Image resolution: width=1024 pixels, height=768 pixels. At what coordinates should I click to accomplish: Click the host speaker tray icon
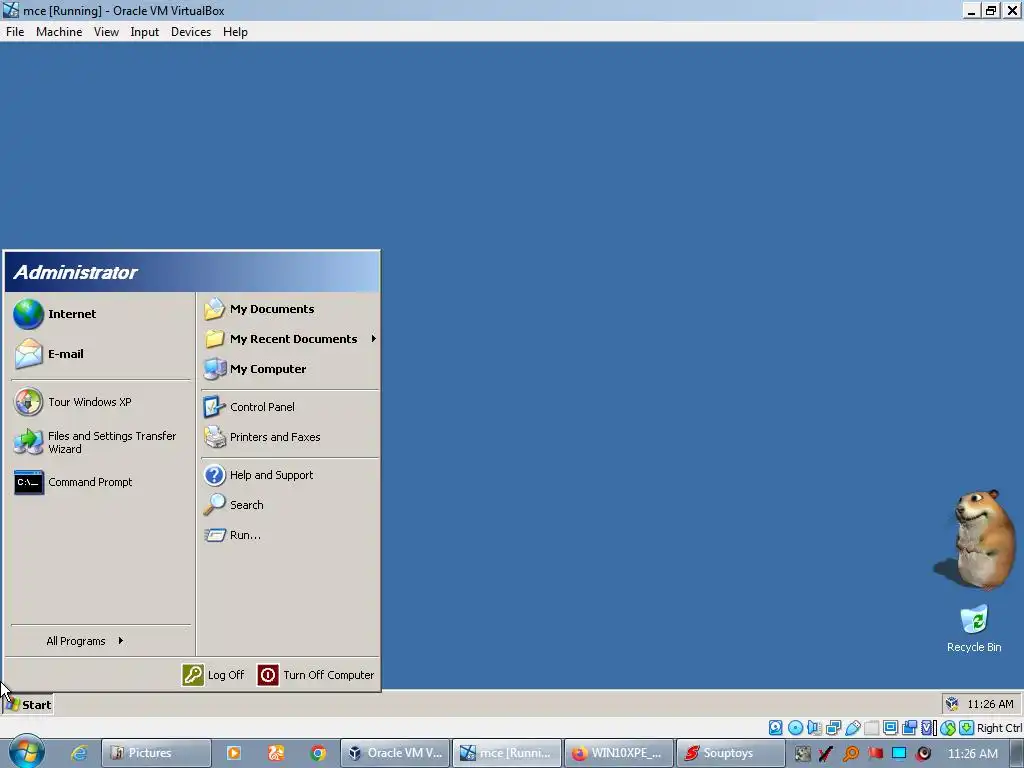923,754
